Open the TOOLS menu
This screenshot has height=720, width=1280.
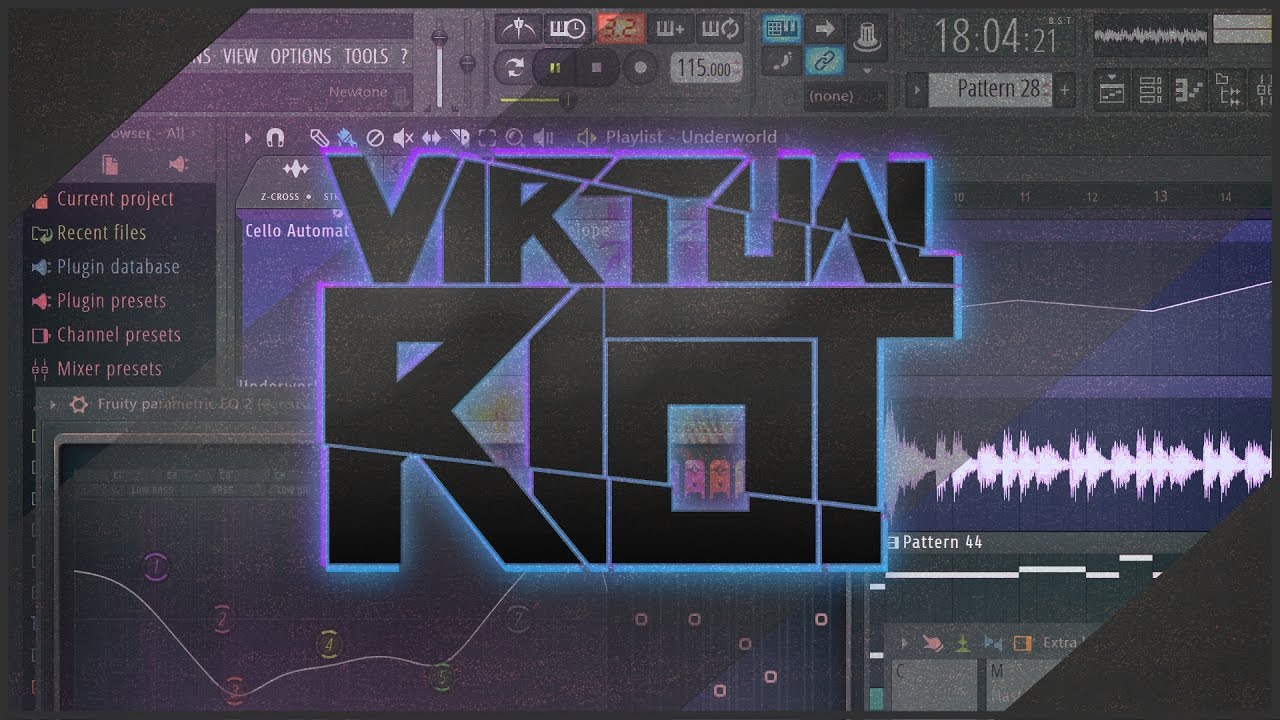[366, 56]
